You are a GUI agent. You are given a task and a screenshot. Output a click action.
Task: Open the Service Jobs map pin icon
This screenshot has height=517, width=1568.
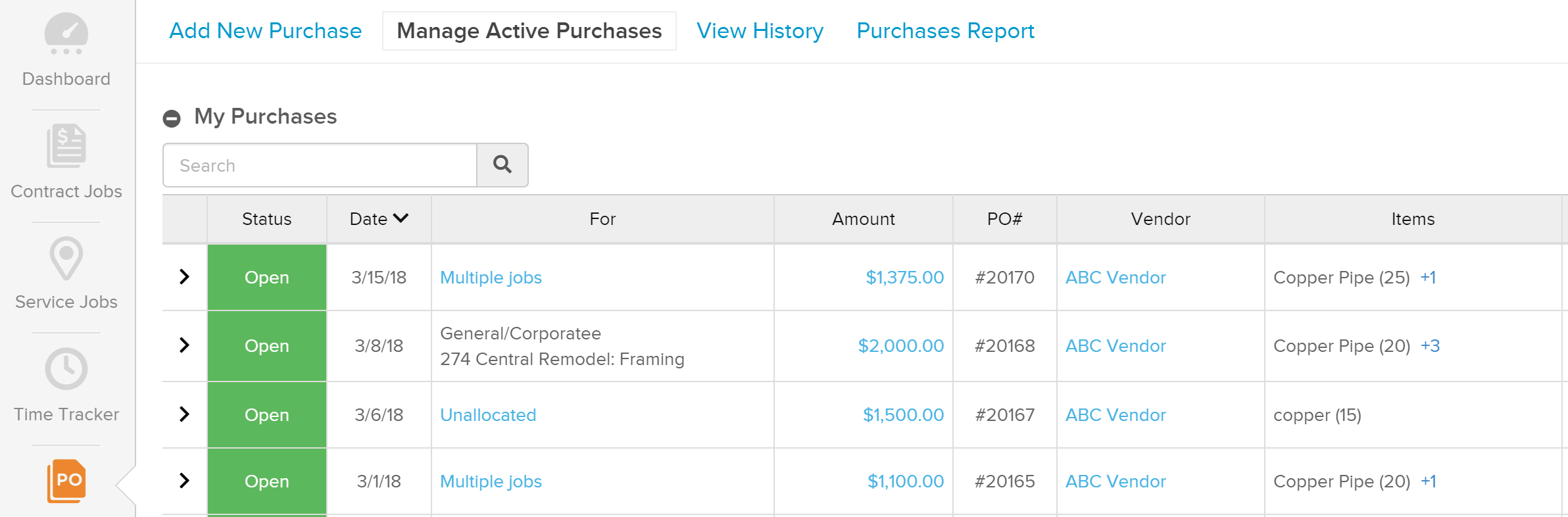click(66, 258)
